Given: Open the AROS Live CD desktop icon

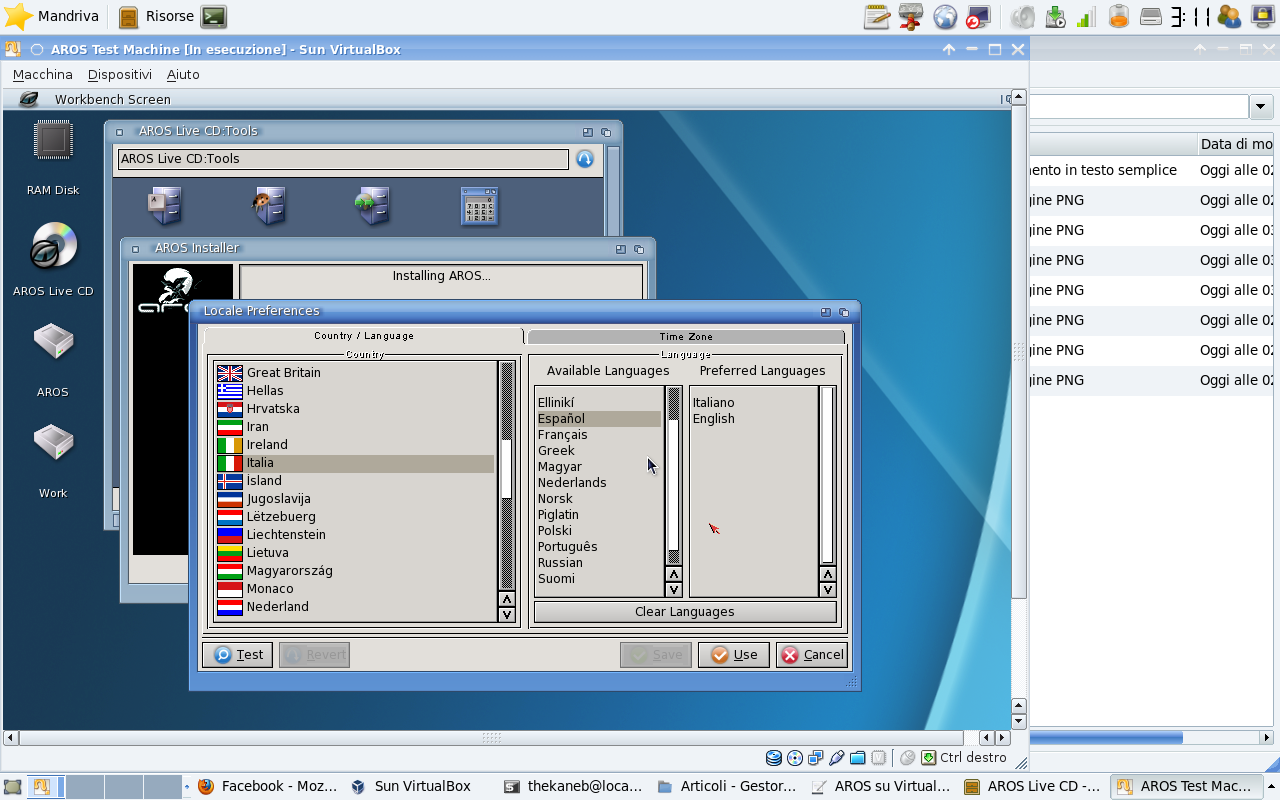Looking at the screenshot, I should (x=53, y=246).
